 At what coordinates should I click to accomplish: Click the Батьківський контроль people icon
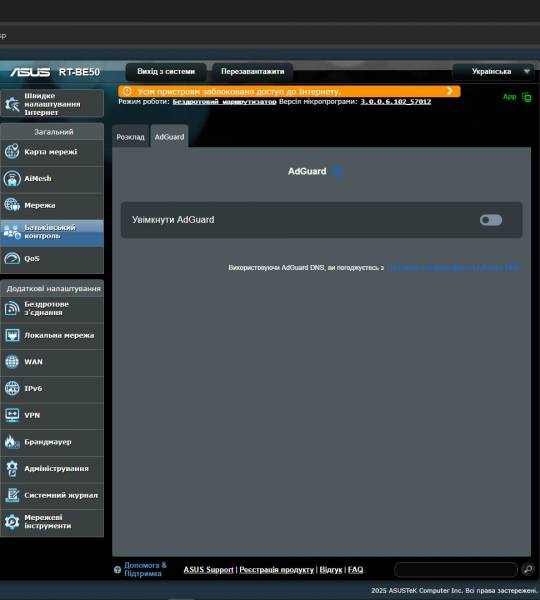[x=12, y=232]
